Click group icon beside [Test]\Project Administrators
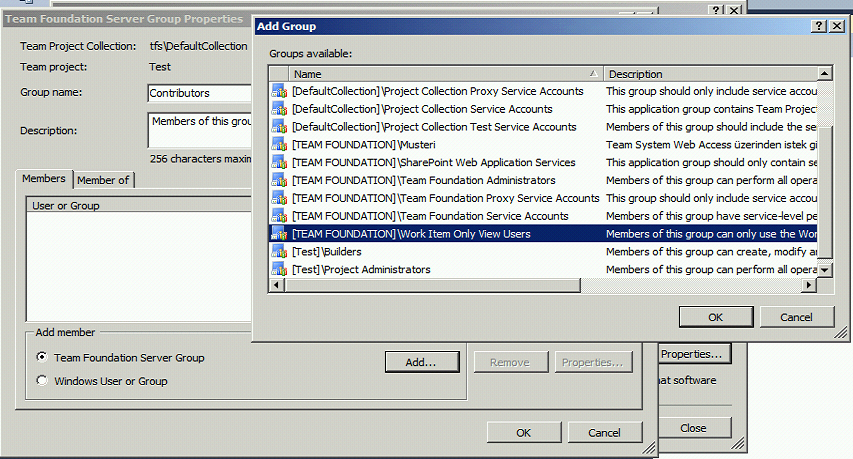853x459 pixels. pos(279,270)
